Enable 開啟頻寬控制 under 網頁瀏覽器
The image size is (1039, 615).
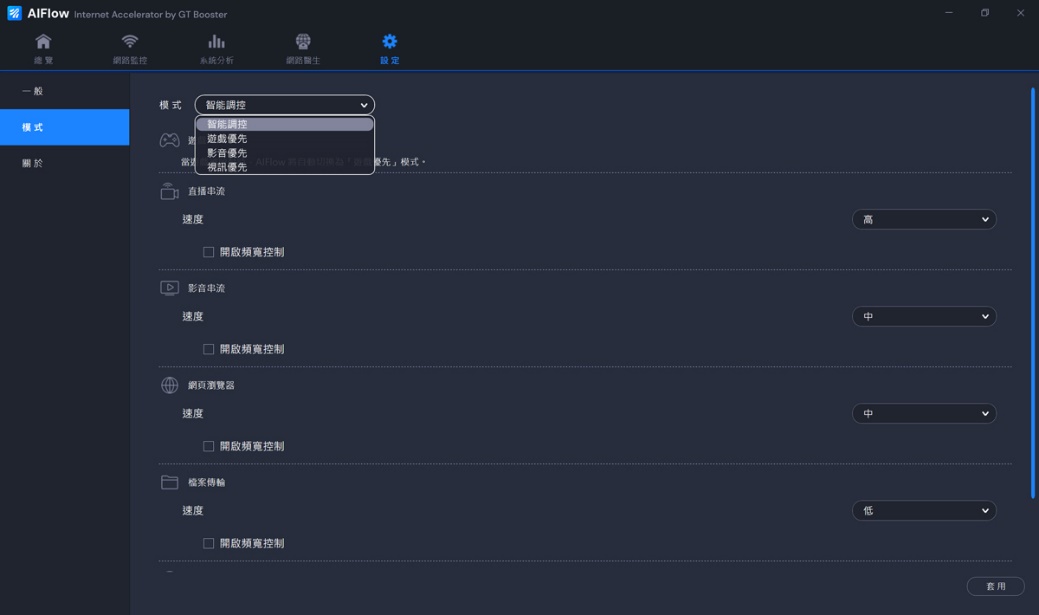point(209,446)
